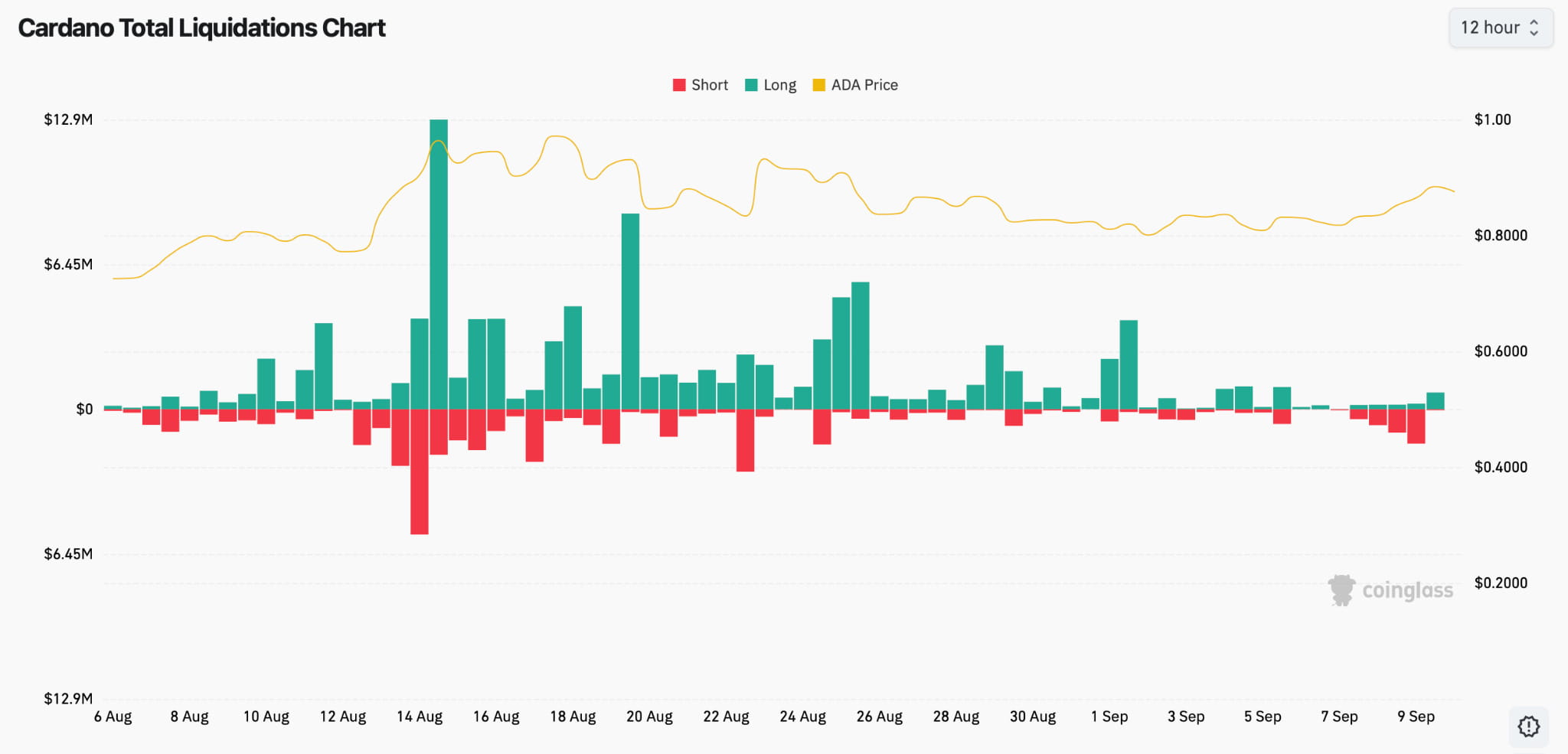Select the tallest red short bar near 14 Aug

click(420, 472)
